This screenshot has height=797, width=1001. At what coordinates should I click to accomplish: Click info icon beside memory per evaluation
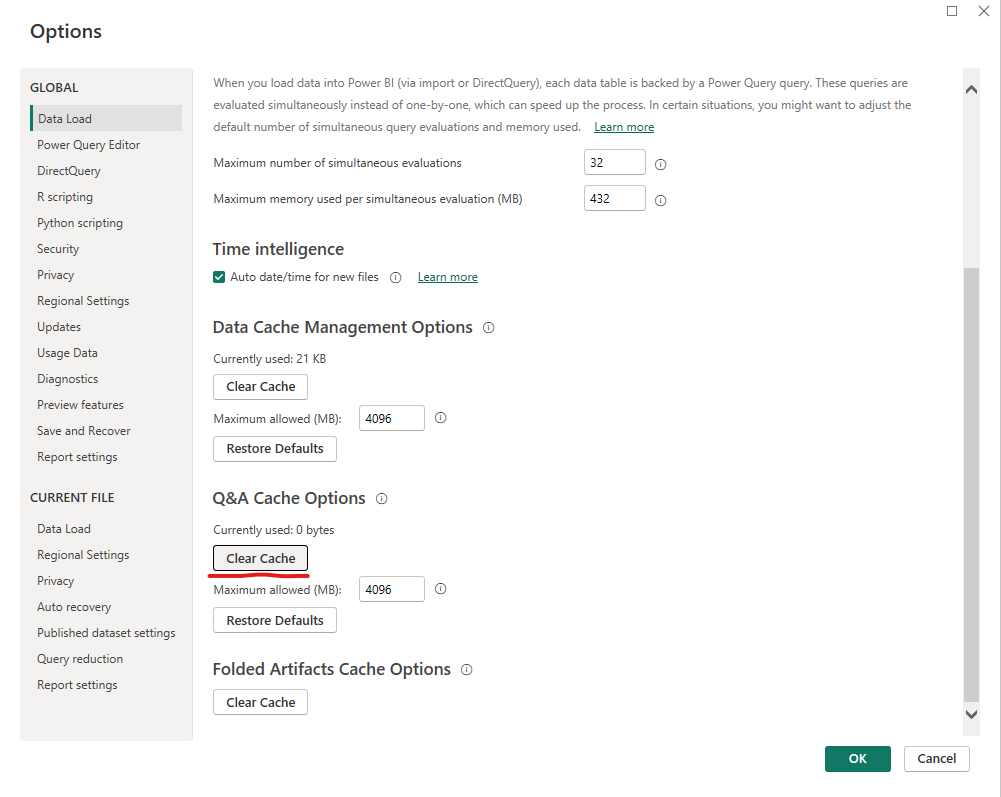pos(661,201)
